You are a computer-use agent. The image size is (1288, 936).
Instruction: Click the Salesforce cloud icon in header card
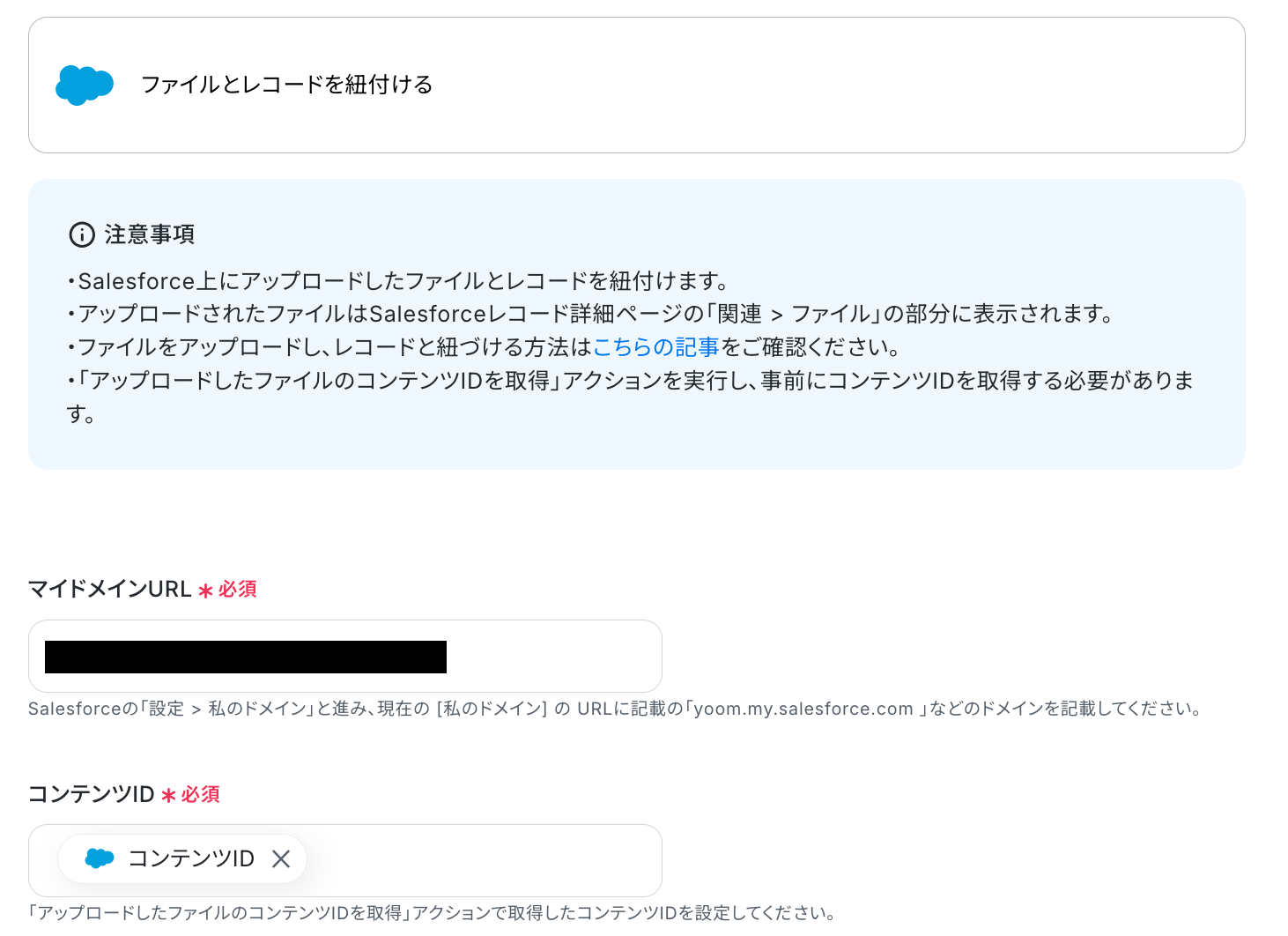tap(85, 85)
